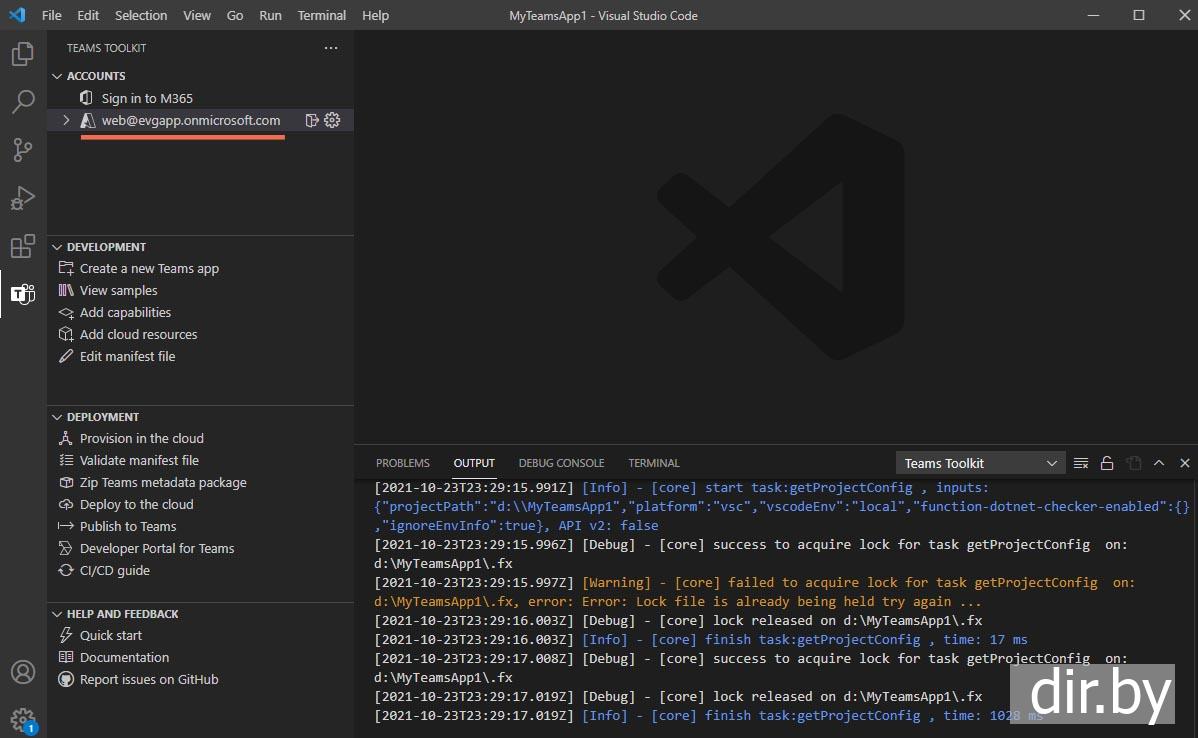Switch to the DEBUG CONSOLE tab

pyautogui.click(x=561, y=463)
